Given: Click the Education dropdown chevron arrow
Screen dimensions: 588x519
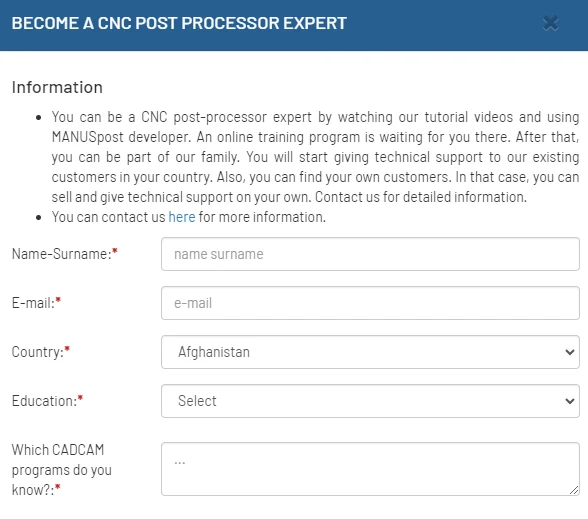Looking at the screenshot, I should 570,401.
